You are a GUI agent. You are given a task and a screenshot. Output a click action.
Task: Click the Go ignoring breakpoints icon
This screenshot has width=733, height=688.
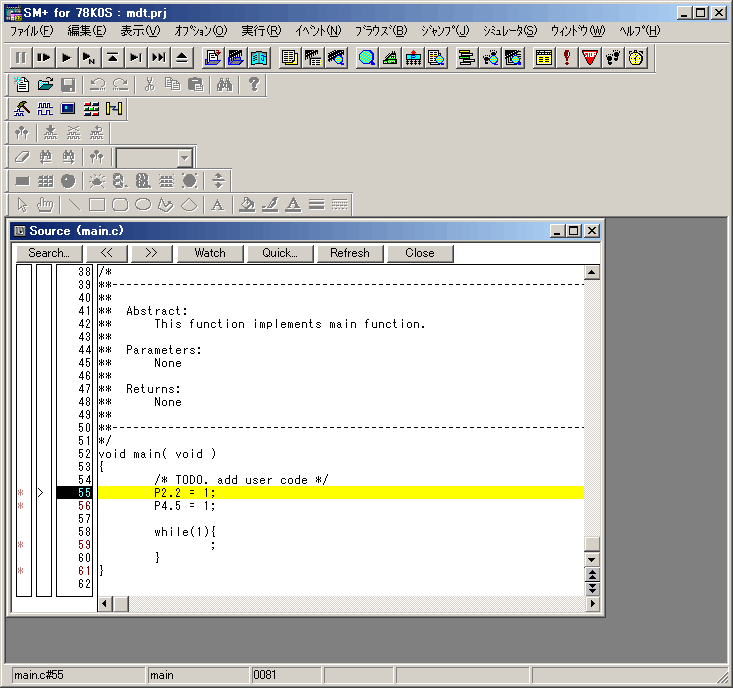[89, 58]
